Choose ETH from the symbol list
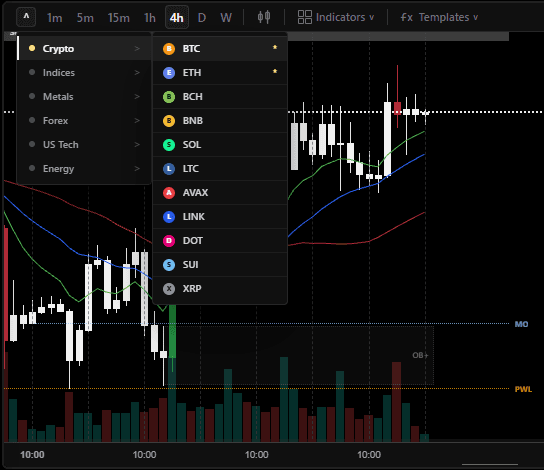The height and width of the screenshot is (470, 544). 220,73
